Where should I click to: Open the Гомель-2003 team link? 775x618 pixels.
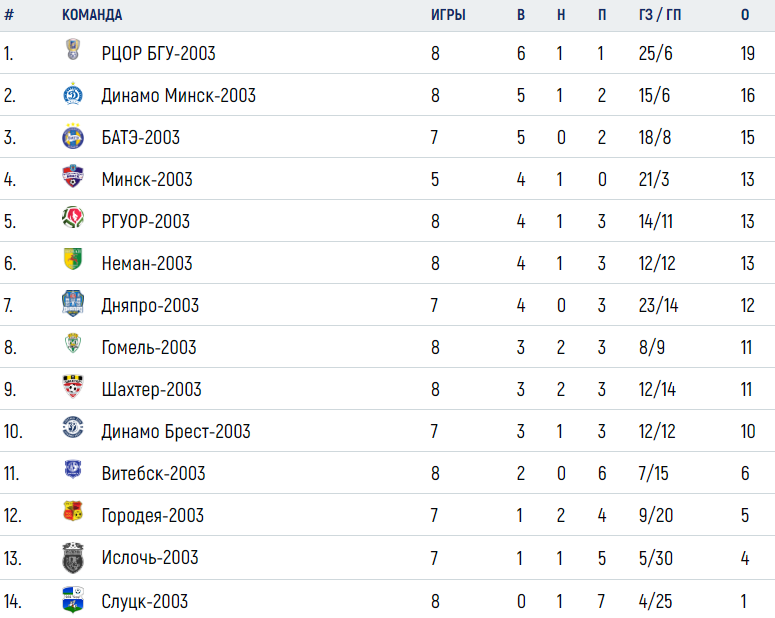(x=149, y=348)
